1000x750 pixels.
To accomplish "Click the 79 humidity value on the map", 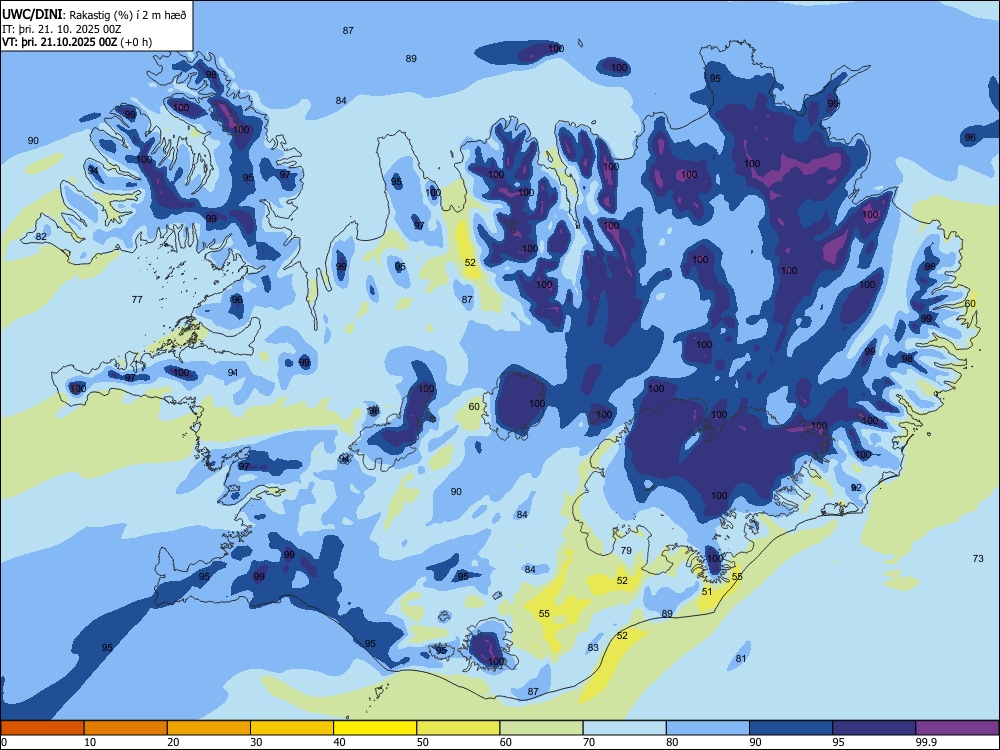I will click(x=626, y=550).
